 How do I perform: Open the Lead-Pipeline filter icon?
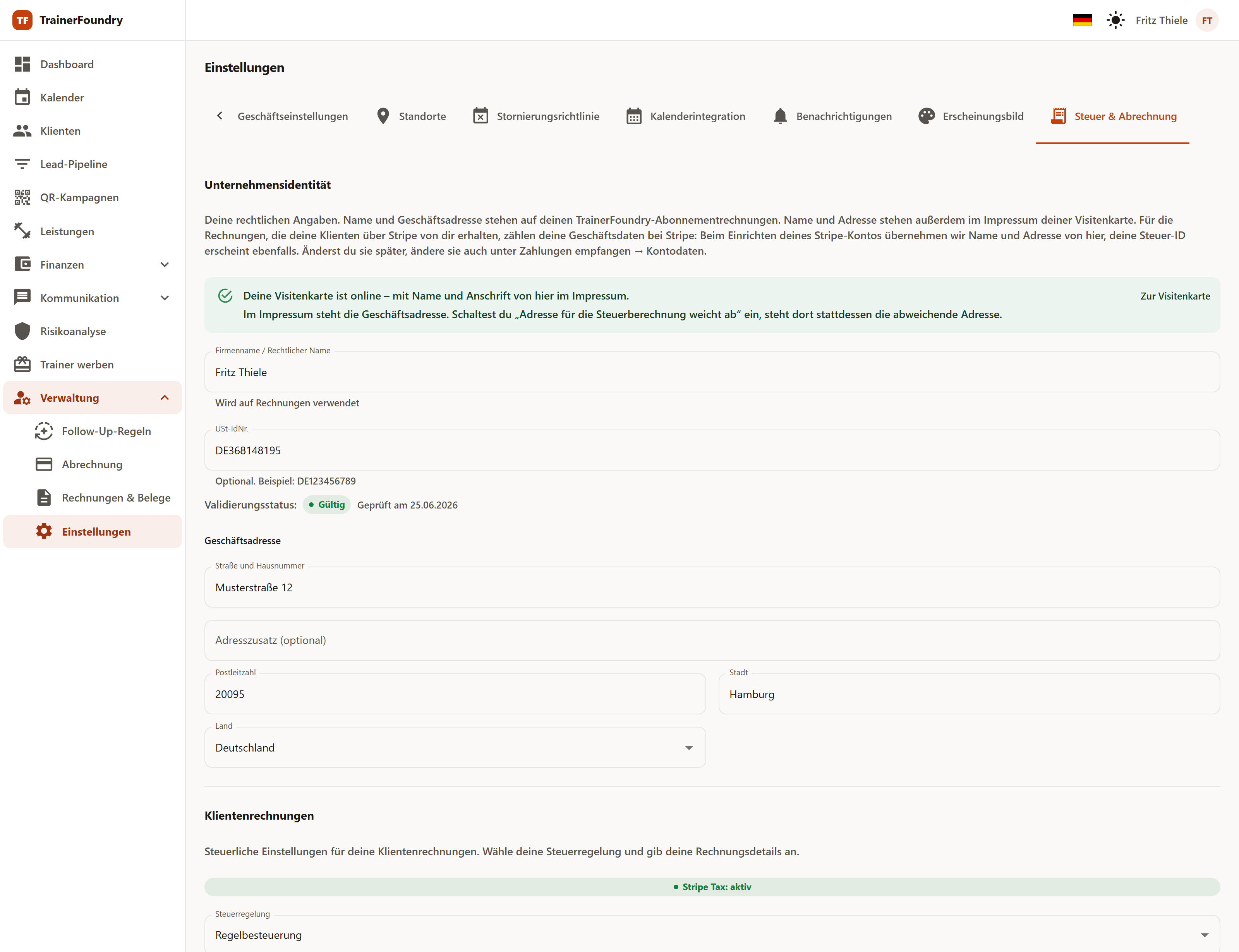point(22,164)
